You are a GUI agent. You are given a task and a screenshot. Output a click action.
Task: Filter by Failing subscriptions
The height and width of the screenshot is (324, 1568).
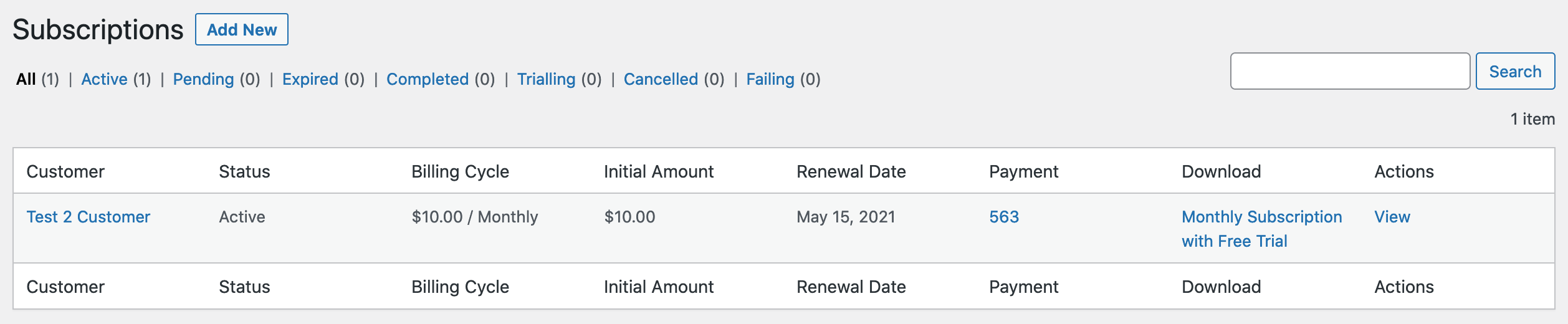click(x=770, y=80)
